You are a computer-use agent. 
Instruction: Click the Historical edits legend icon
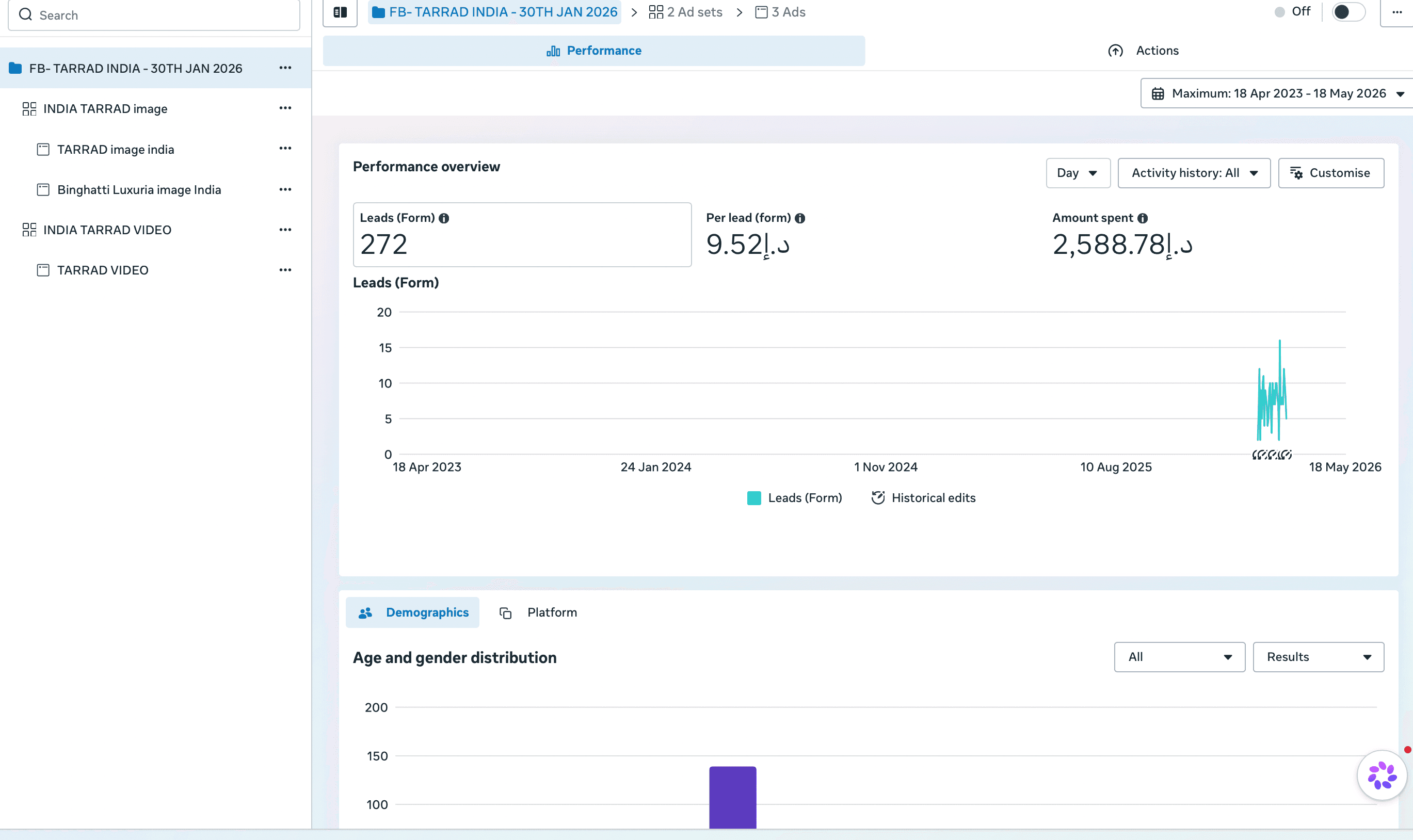coord(878,498)
